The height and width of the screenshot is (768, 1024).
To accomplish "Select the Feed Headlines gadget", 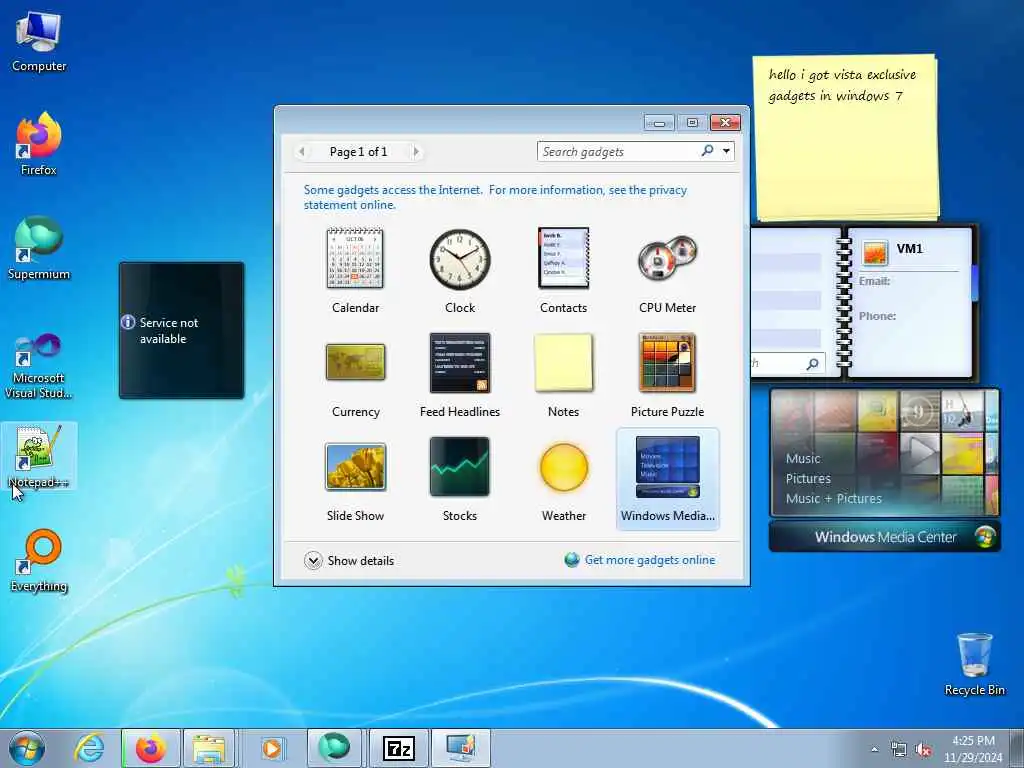I will click(460, 375).
